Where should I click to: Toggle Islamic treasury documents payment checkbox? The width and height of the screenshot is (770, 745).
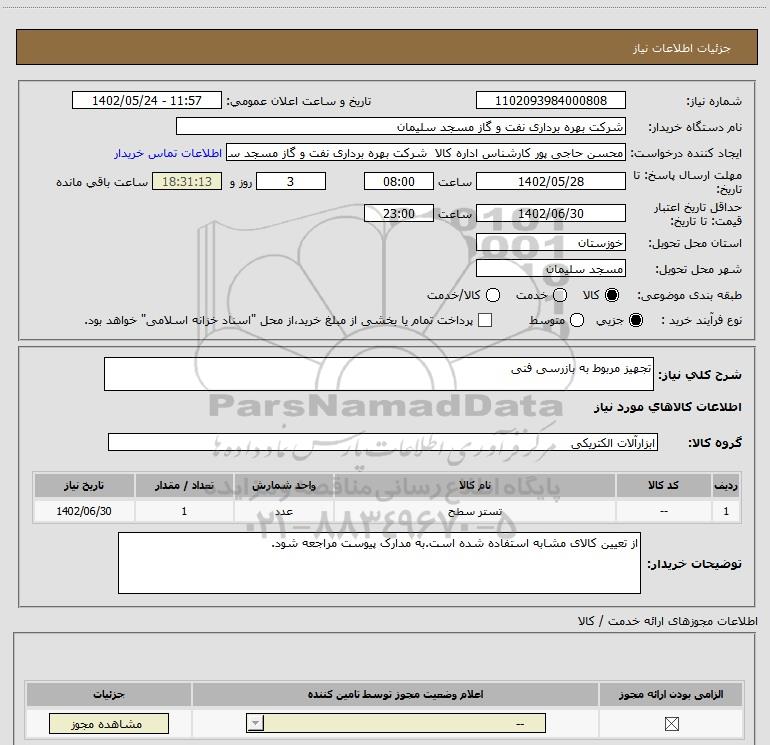pos(485,320)
